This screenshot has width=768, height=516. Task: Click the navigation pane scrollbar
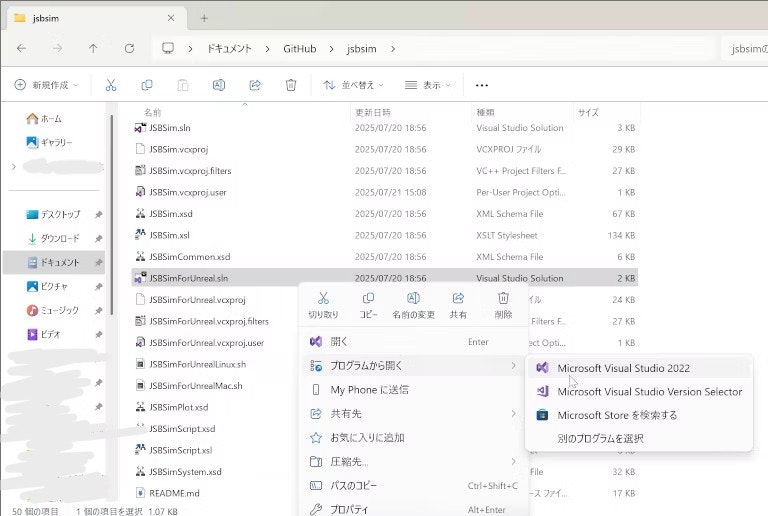pos(112,215)
